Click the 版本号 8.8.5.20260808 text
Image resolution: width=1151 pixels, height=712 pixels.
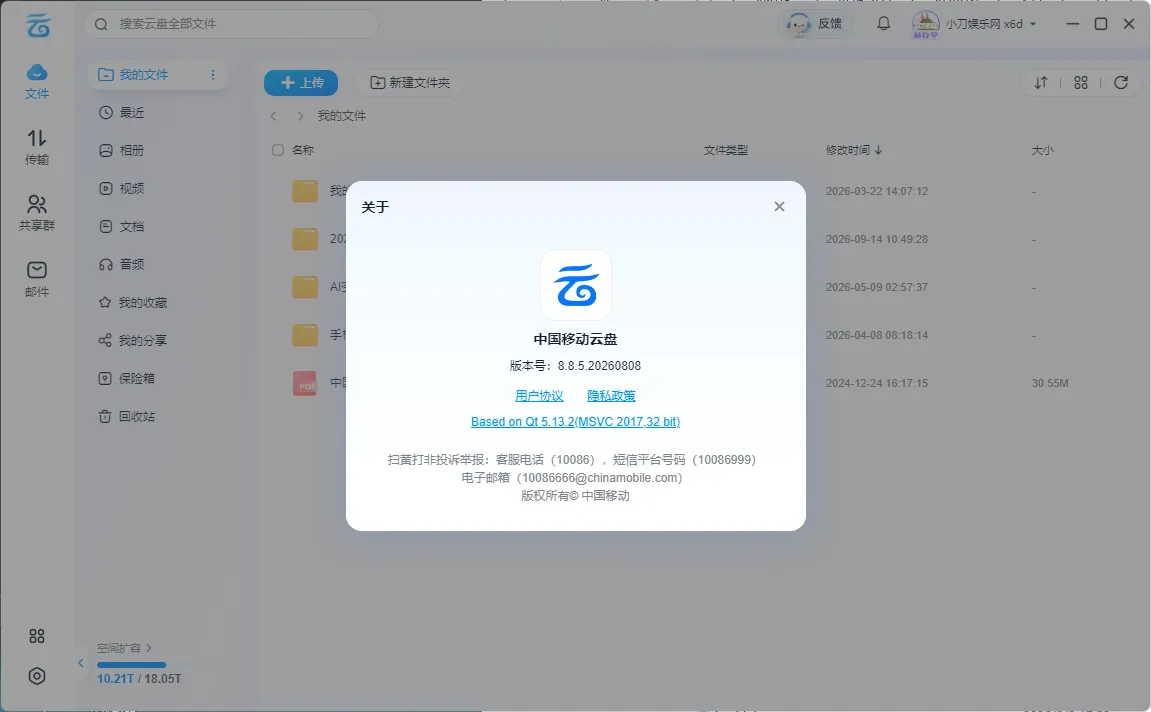pyautogui.click(x=576, y=366)
